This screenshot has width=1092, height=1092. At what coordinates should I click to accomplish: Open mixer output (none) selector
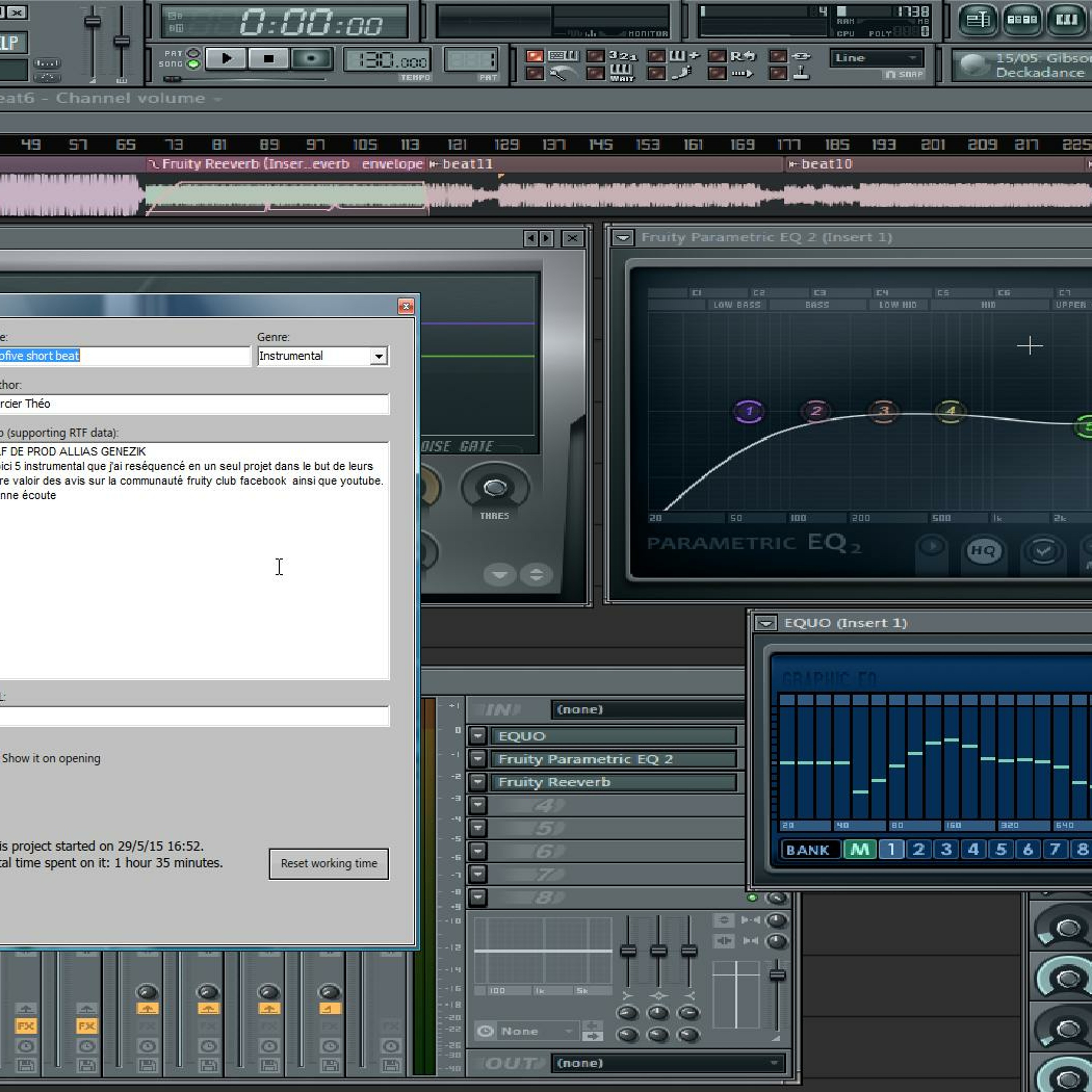pyautogui.click(x=669, y=1063)
